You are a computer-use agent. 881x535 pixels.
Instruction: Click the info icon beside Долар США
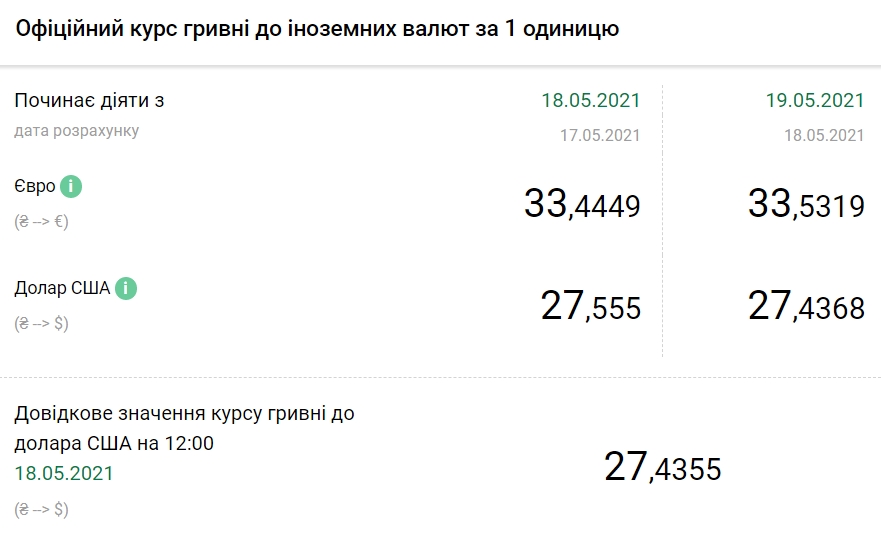click(x=125, y=288)
